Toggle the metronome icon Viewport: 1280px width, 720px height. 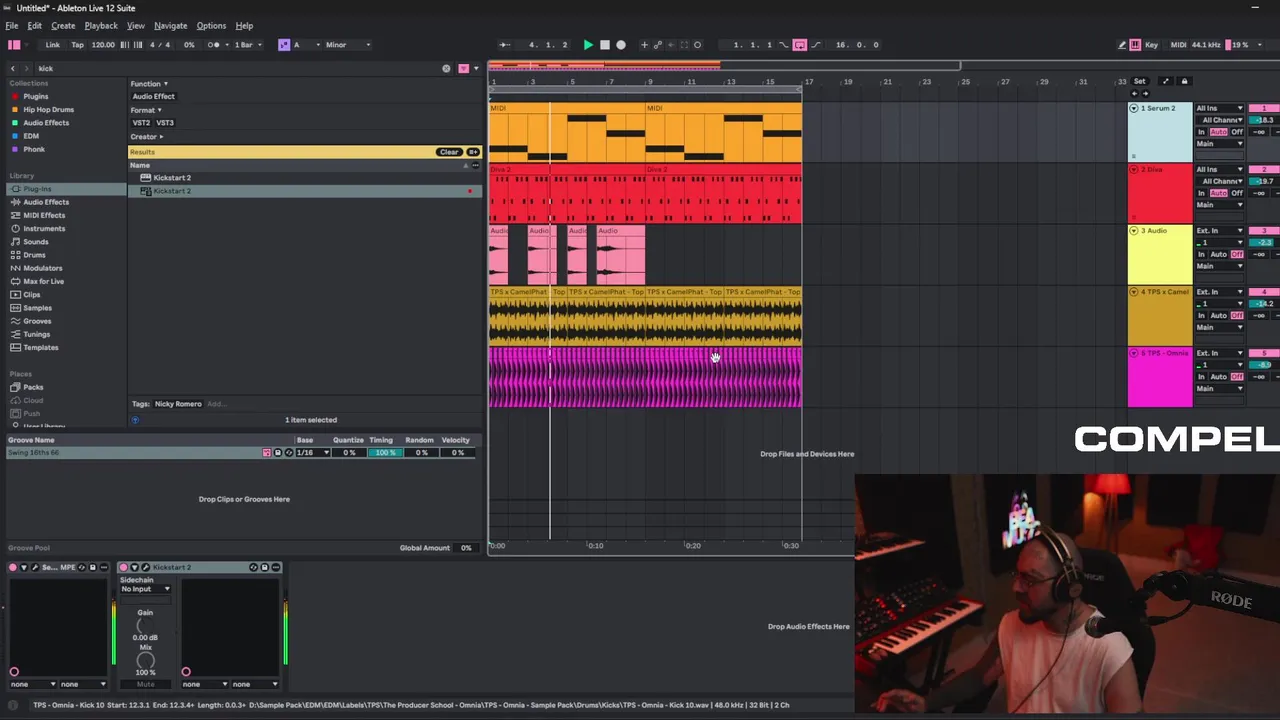point(213,45)
